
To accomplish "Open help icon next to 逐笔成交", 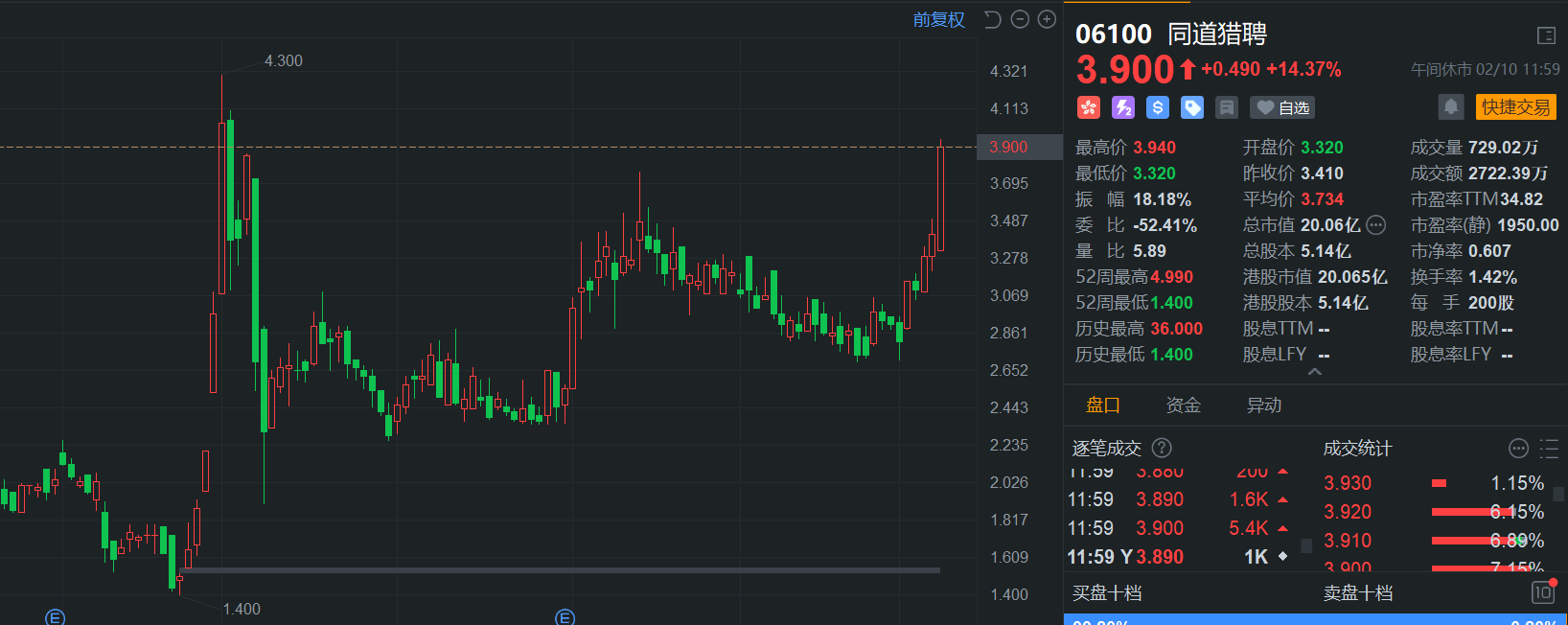I will (1161, 448).
